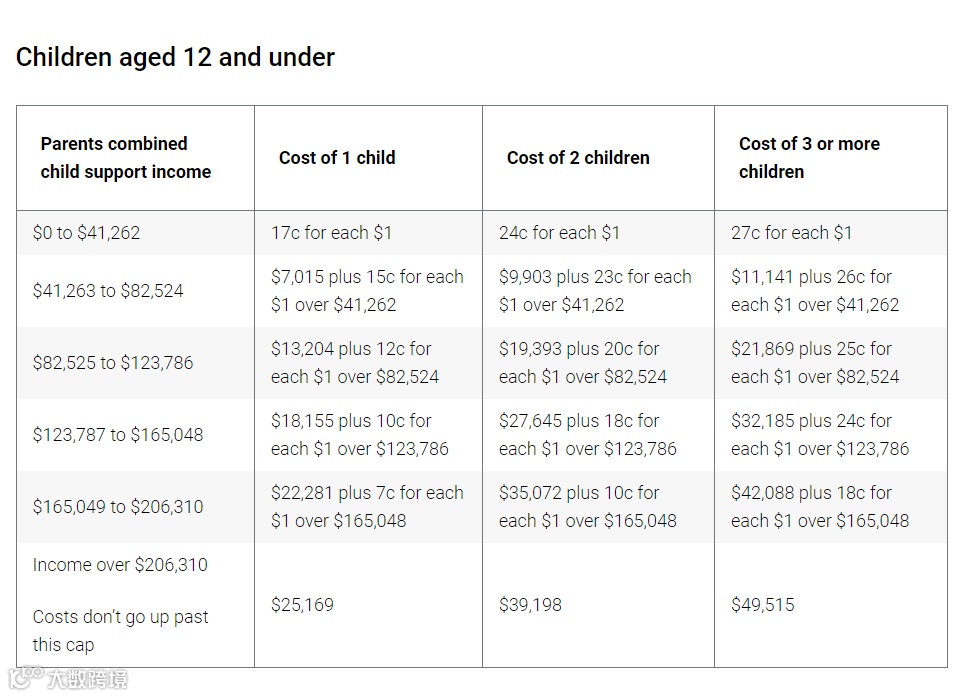Click the '$22,281 plus 7c' cost cell
Image resolution: width=976 pixels, height=697 pixels.
(x=367, y=507)
